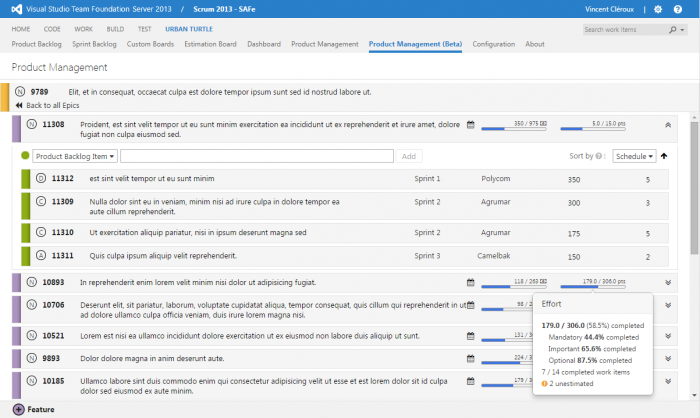The image size is (700, 418).
Task: Open calendar icon for feature 10706
Action: tap(471, 305)
